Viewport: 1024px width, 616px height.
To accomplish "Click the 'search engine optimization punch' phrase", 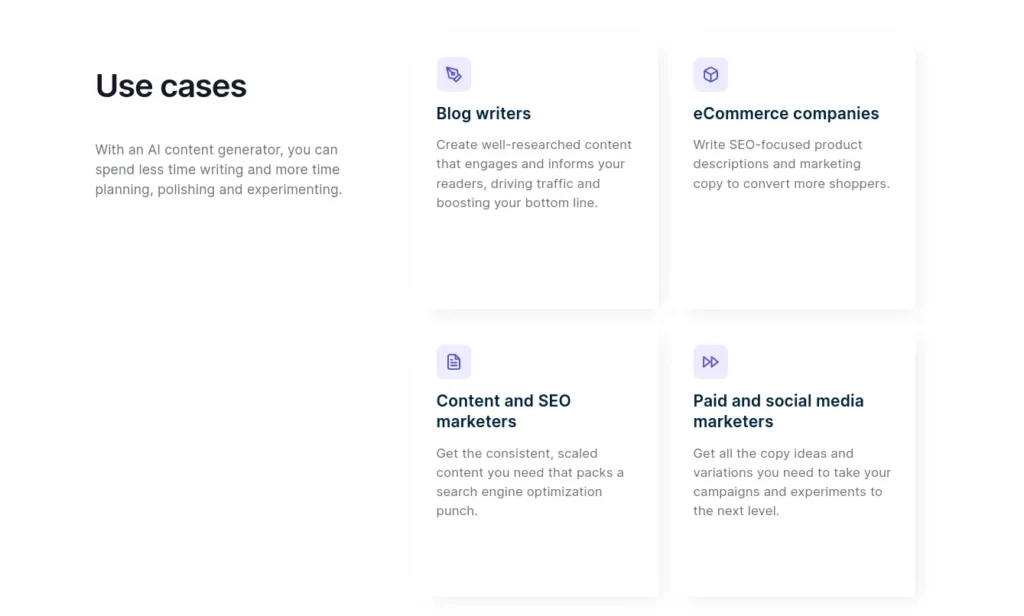I will click(519, 501).
